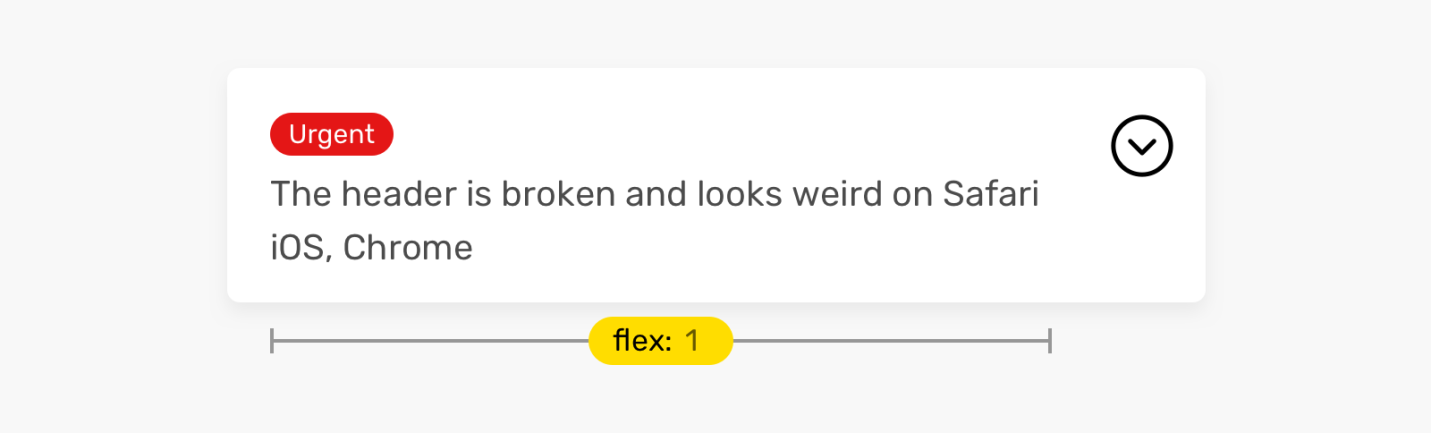Viewport: 1431px width, 433px height.
Task: Click the red Urgent badge
Action: pos(331,134)
